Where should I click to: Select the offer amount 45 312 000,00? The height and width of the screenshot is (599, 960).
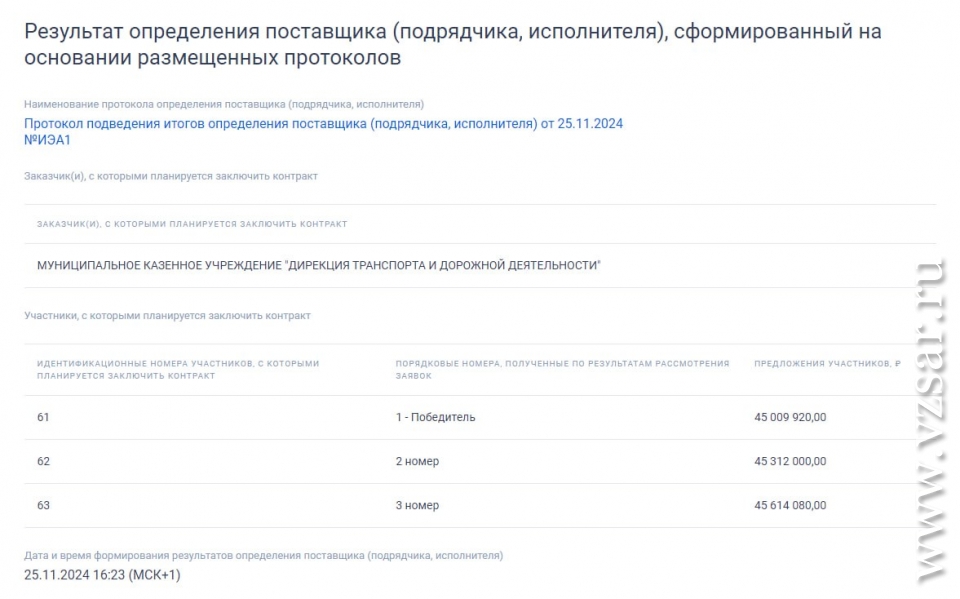pyautogui.click(x=790, y=461)
